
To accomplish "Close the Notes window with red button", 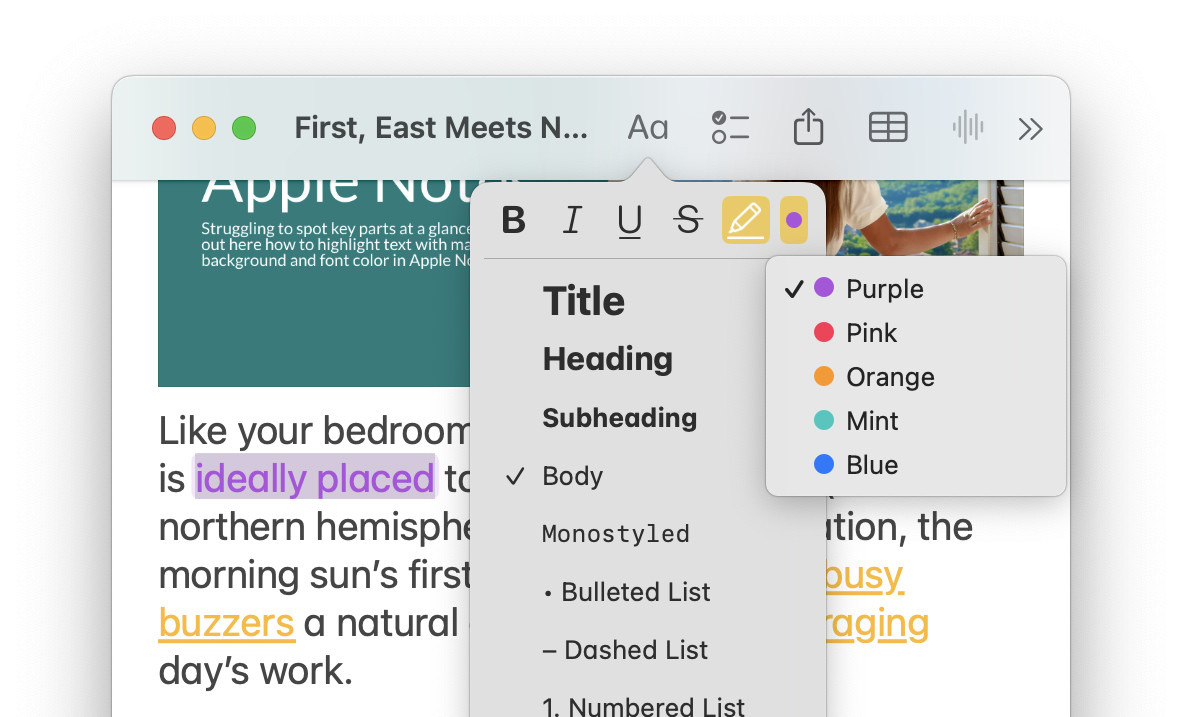I will [x=164, y=128].
